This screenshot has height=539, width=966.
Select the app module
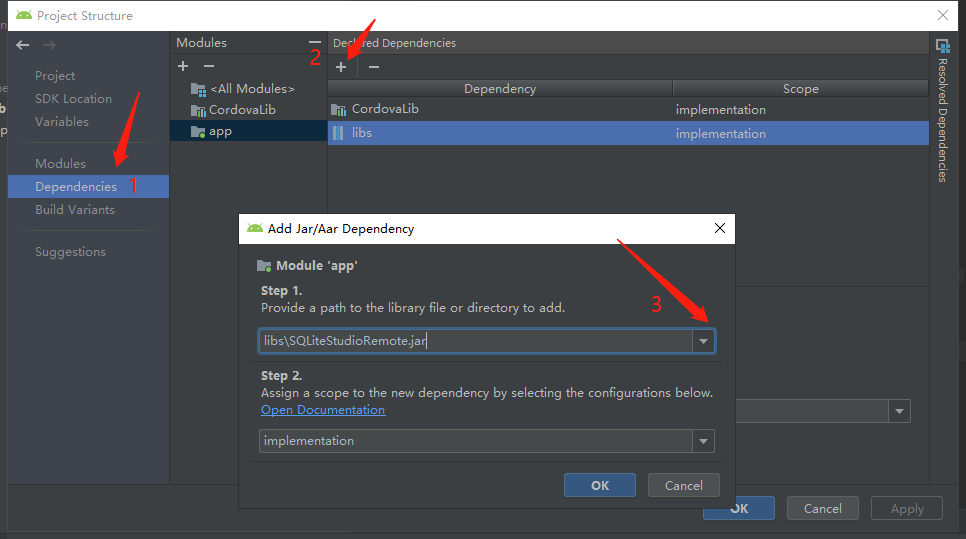pyautogui.click(x=248, y=131)
